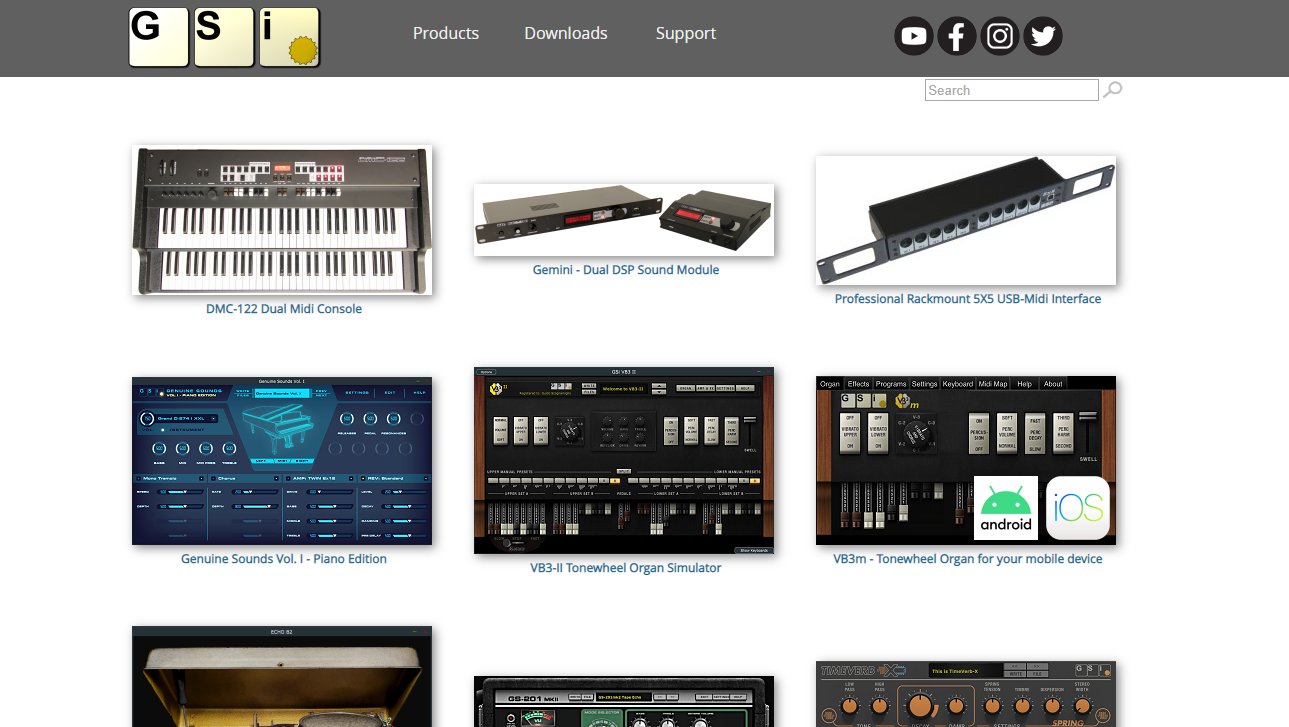Click the Genuine Sounds piano plugin thumbnail
1289x727 pixels.
(282, 461)
